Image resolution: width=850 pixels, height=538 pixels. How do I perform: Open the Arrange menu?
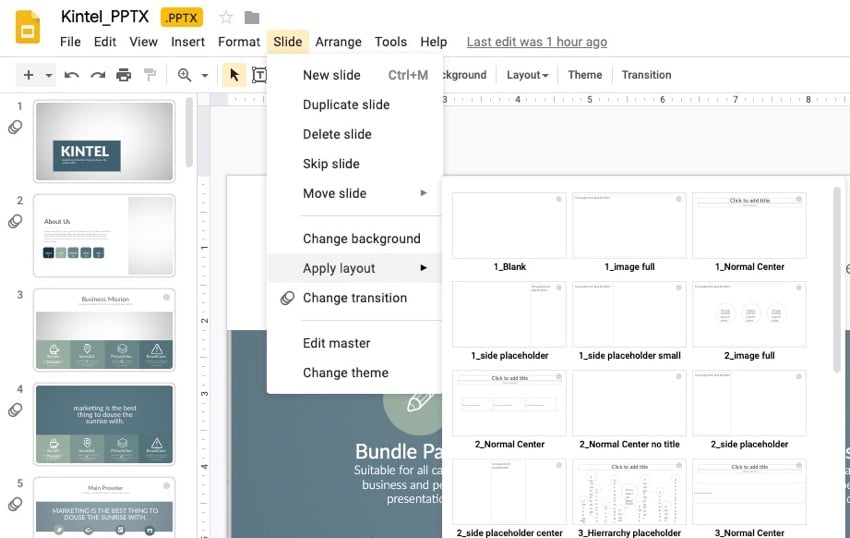click(338, 42)
